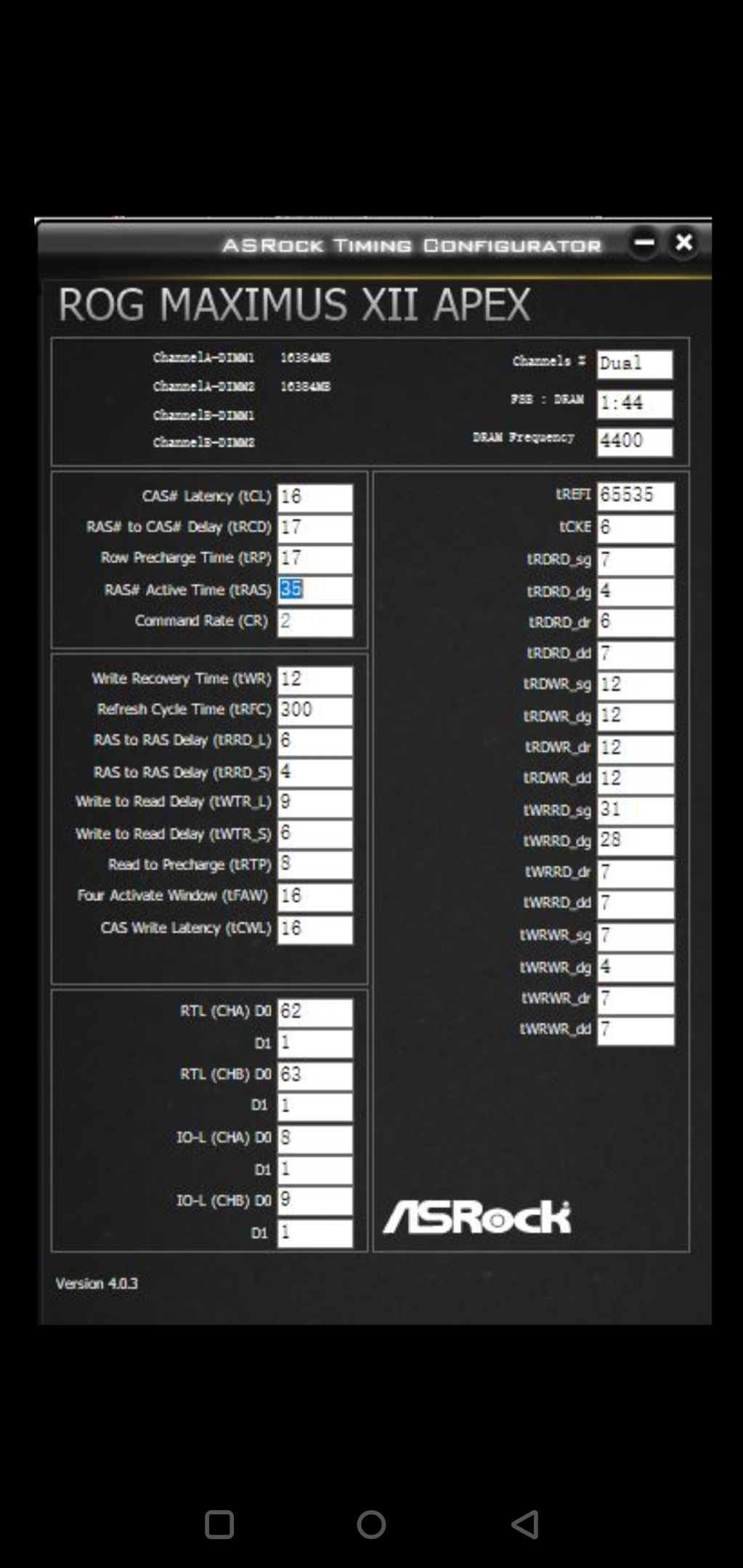
Task: Click the ROG MAXIMUS XII APEX heading
Action: click(x=293, y=305)
